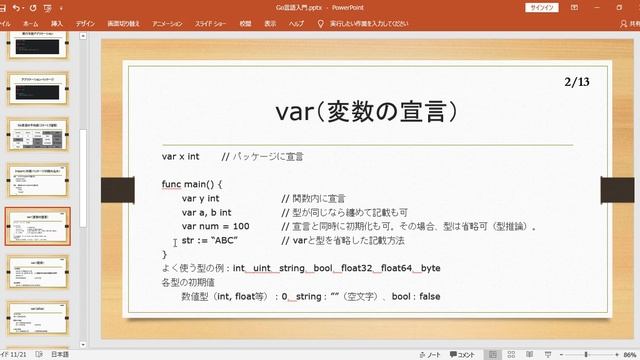
Task: Select the import slide thumbnail above the current slide
Action: coord(37,180)
